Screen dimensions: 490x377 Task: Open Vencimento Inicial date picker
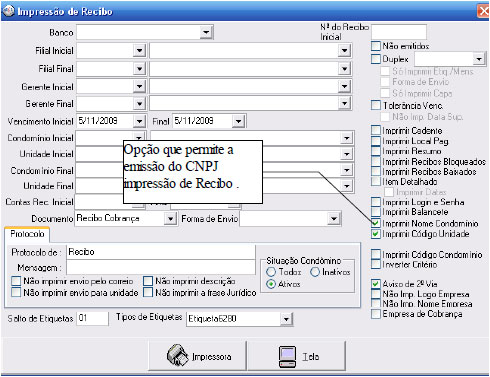[x=139, y=121]
